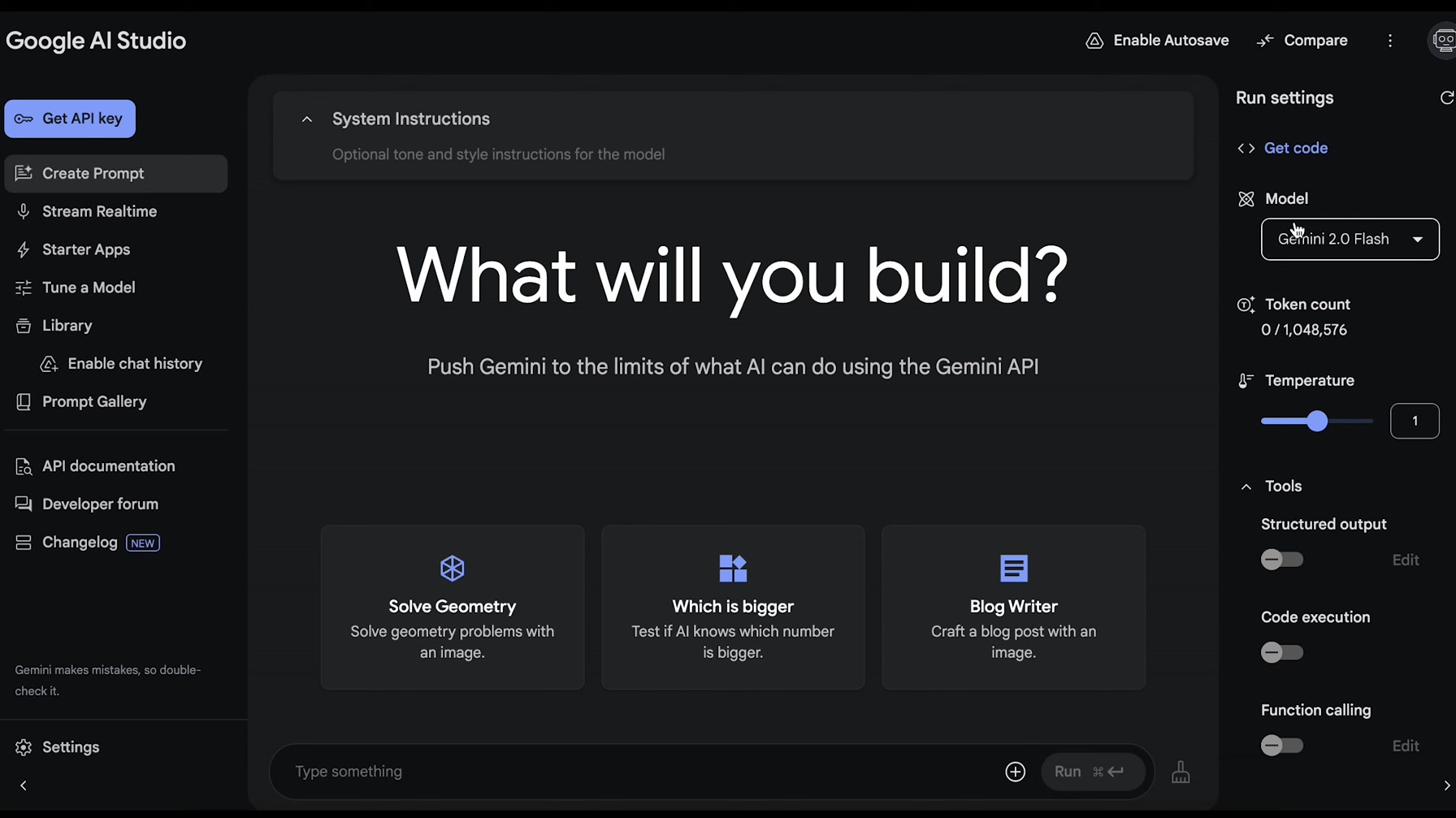Open the Blog Writer sample card
The image size is (1456, 818).
click(1014, 608)
